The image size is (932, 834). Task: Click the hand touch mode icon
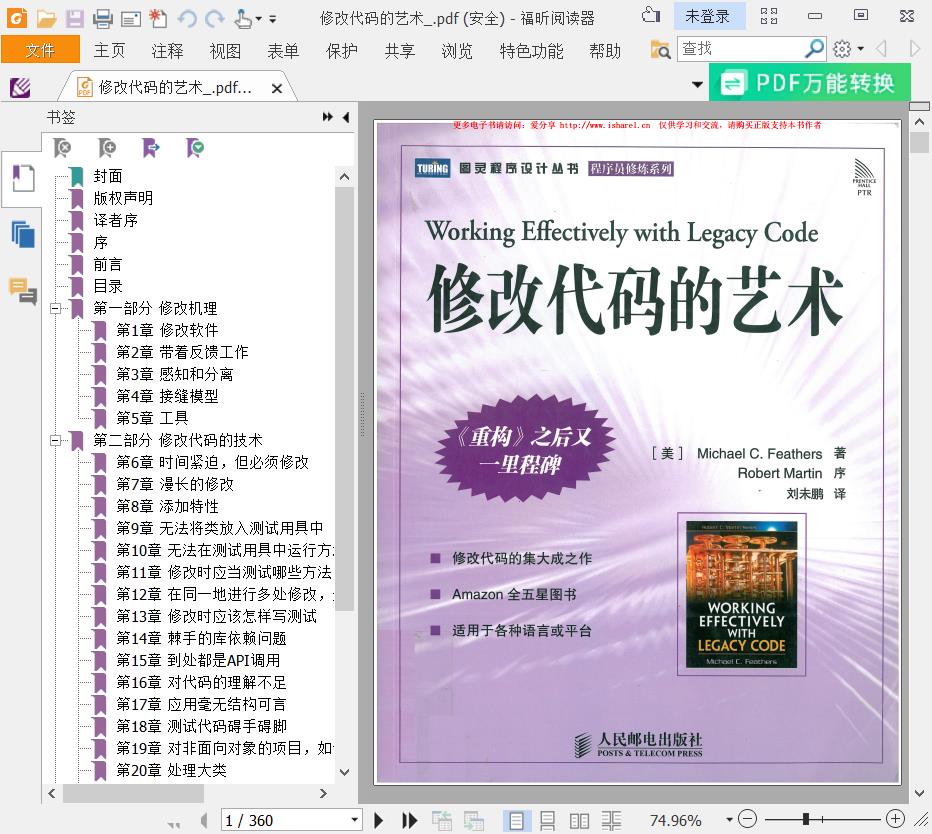coord(243,19)
